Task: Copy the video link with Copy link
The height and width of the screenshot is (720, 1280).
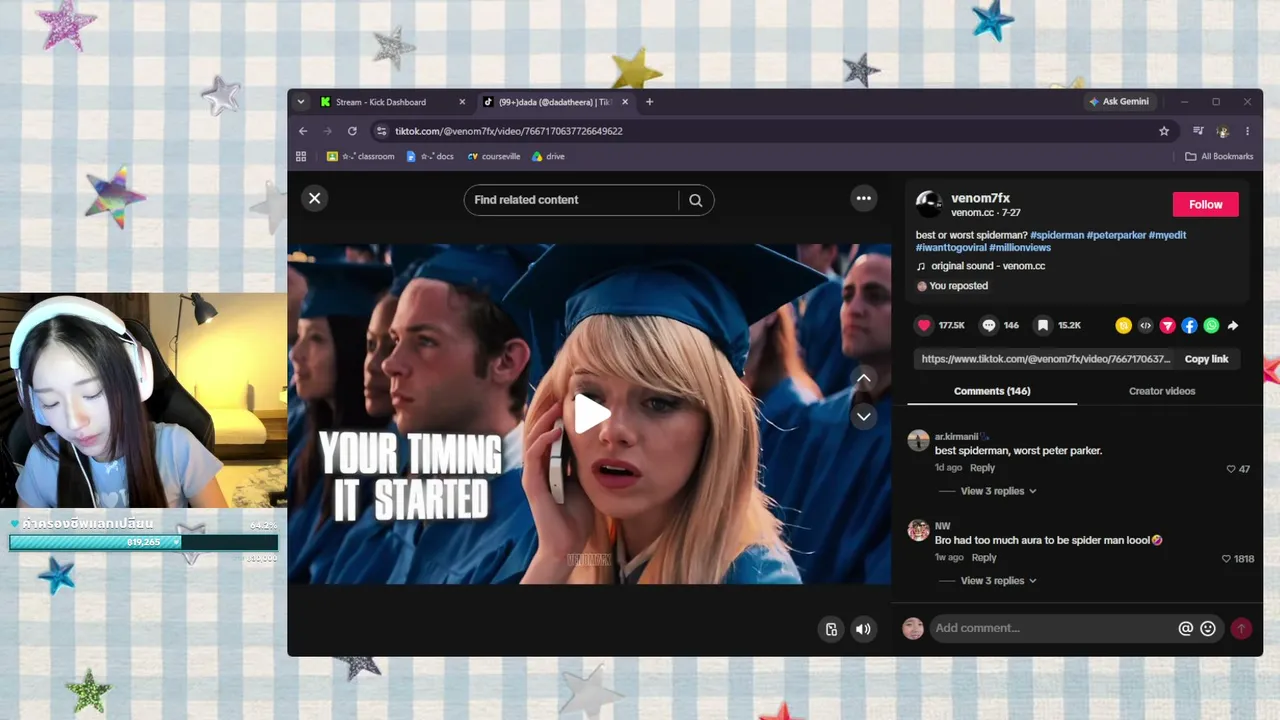Action: [x=1206, y=359]
